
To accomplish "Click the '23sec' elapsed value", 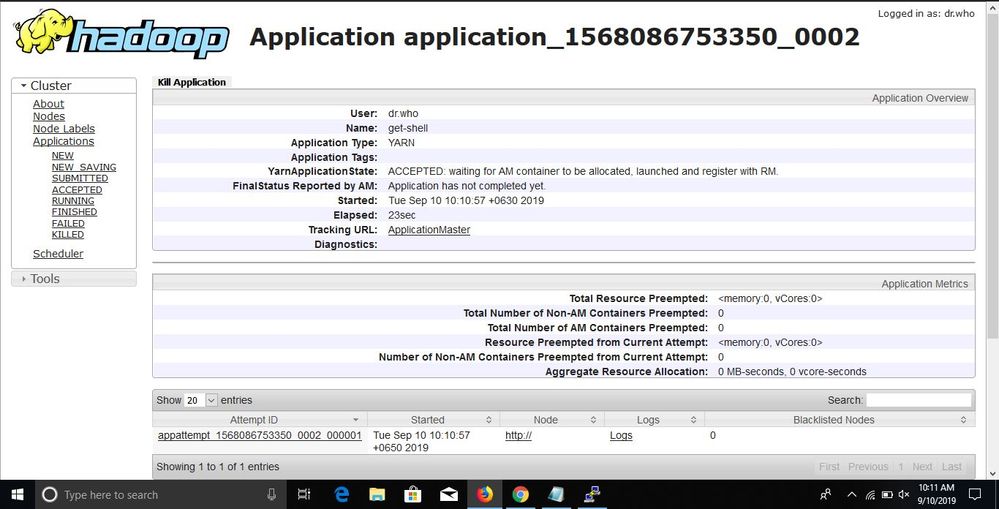I will pos(401,215).
